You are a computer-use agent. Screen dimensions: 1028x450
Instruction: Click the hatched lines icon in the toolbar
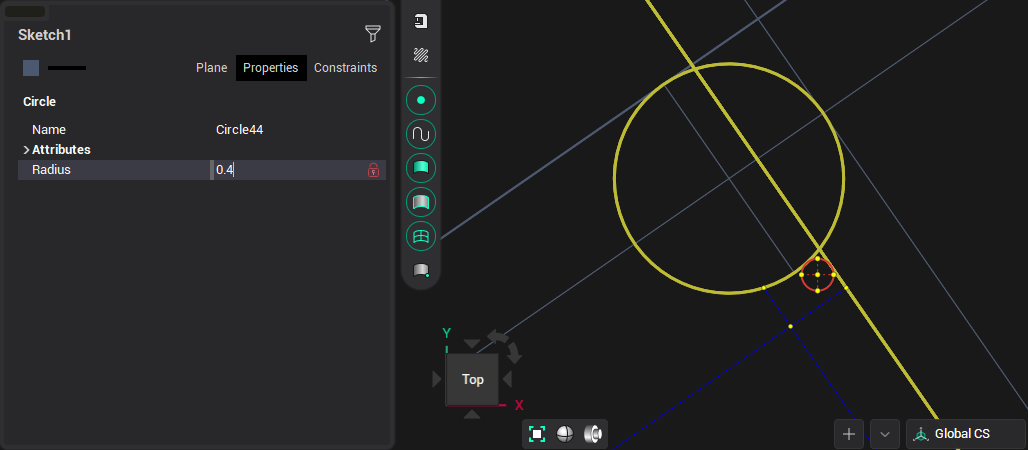[421, 55]
